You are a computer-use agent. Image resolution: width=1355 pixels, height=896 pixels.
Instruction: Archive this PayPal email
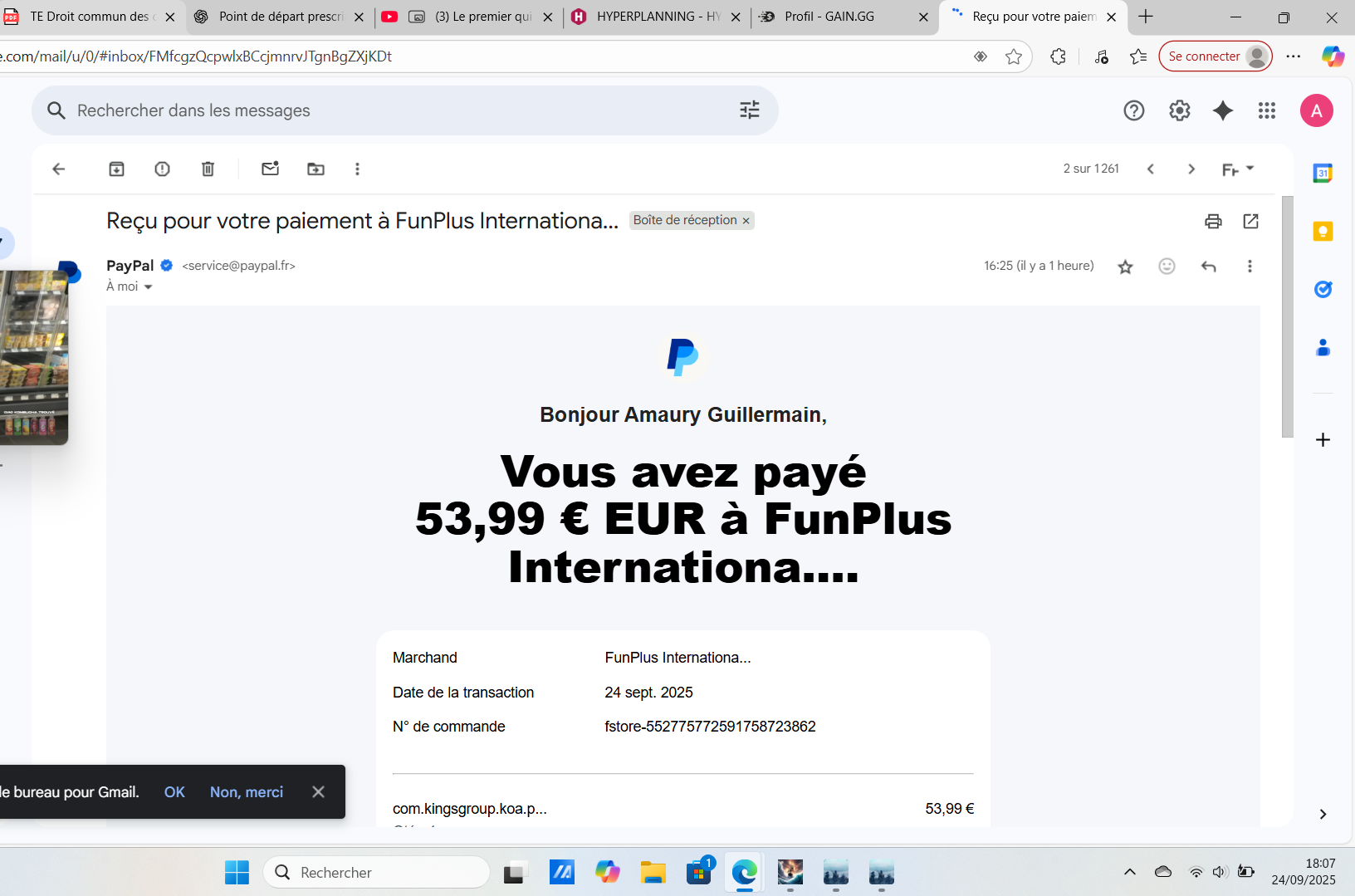[x=116, y=169]
